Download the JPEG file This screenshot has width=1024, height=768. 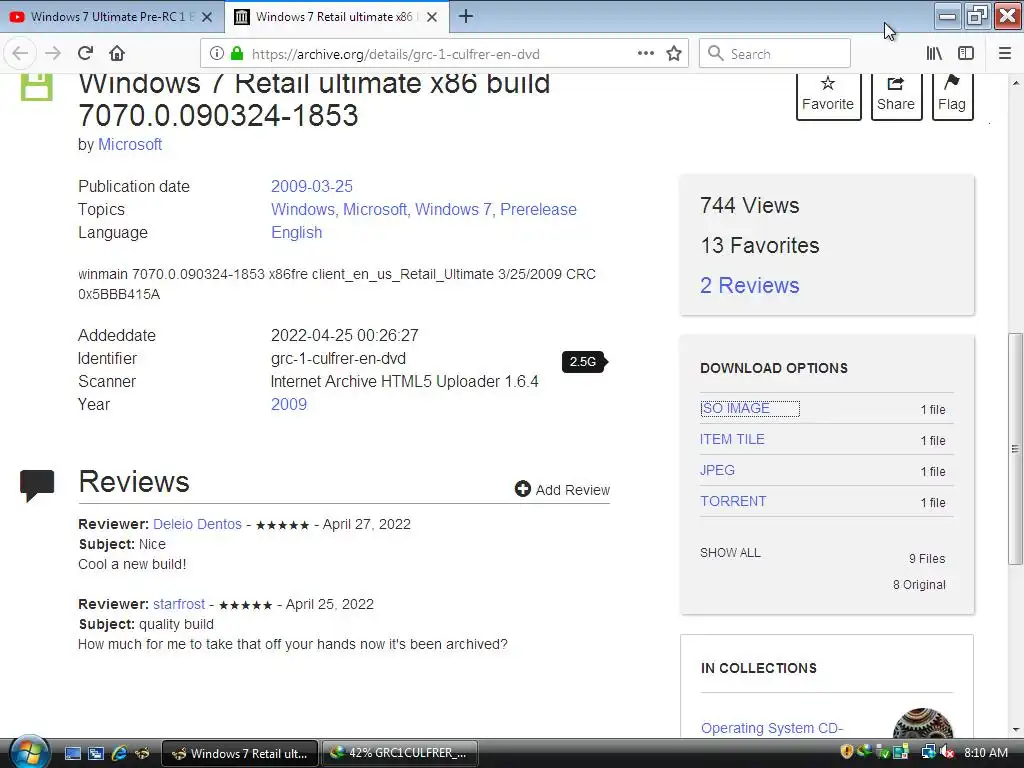pyautogui.click(x=717, y=470)
